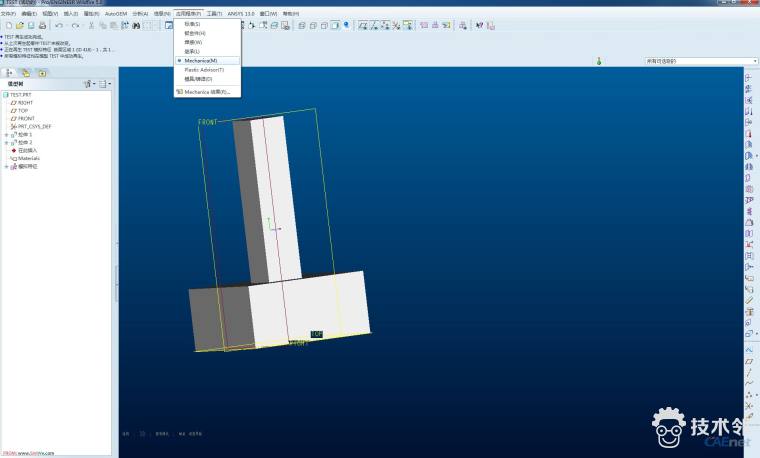Click the green regeneration status light icon
The width and height of the screenshot is (760, 458).
598,61
